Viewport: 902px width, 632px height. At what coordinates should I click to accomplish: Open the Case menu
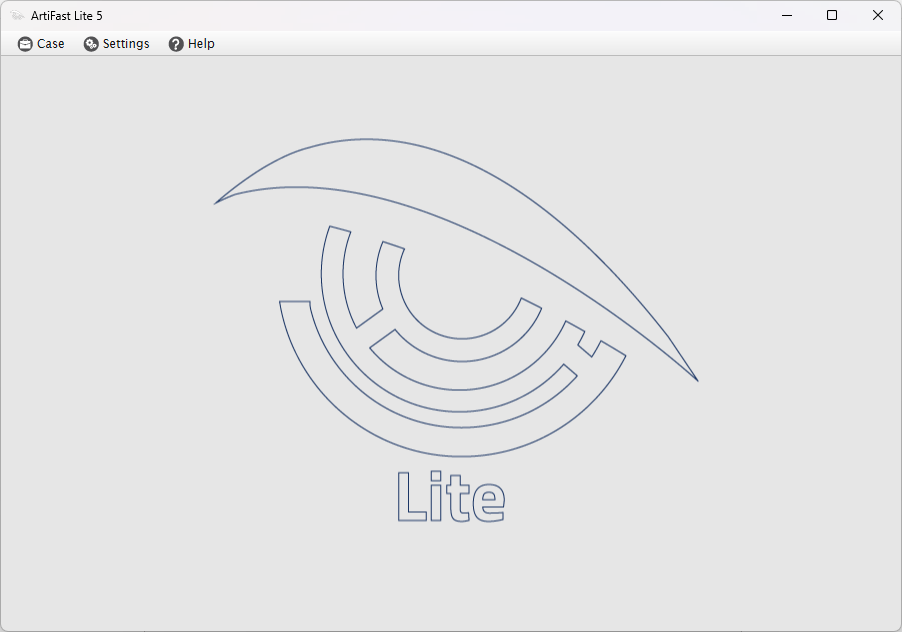pos(41,44)
